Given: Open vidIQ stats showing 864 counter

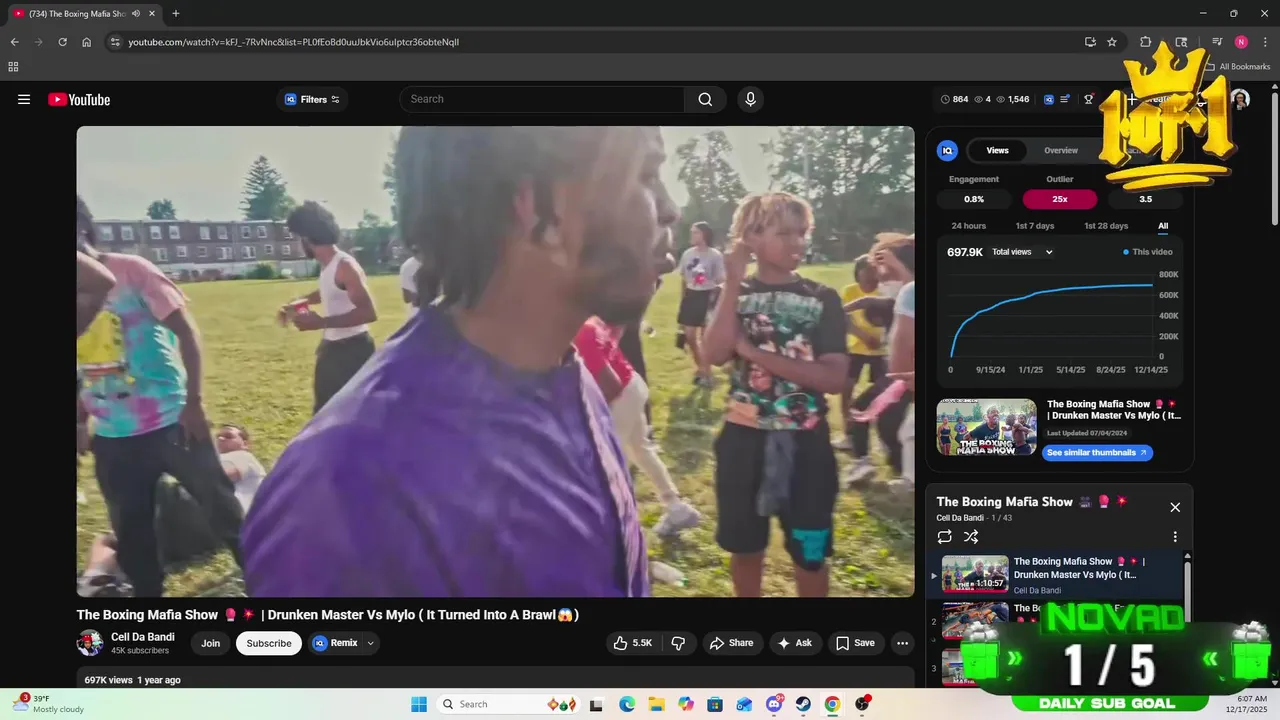Looking at the screenshot, I should click(x=954, y=99).
